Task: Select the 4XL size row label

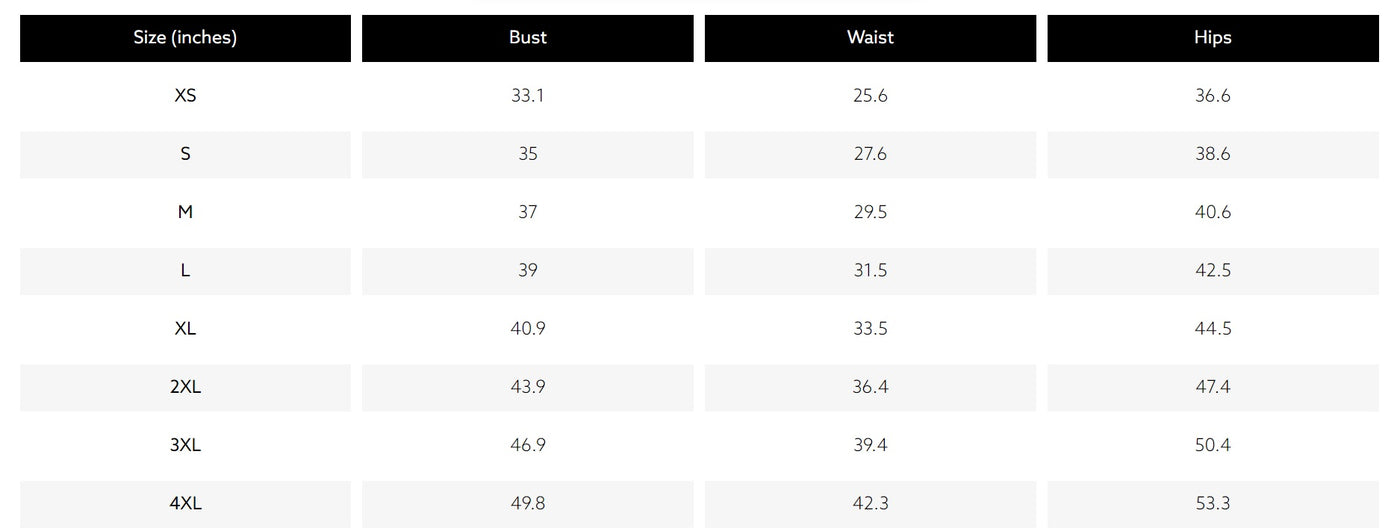Action: point(185,503)
